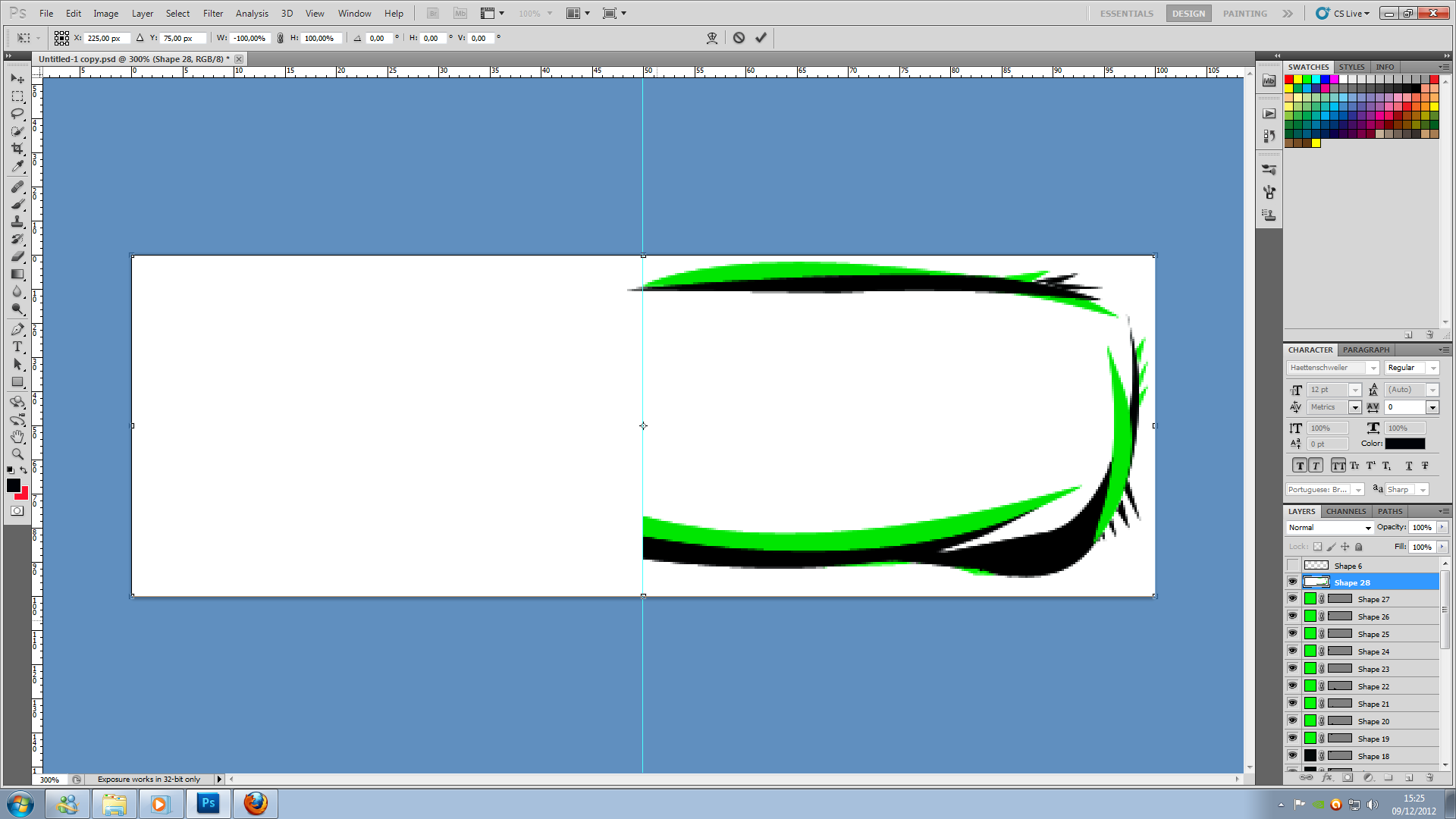Select the Crop tool
1456x819 pixels.
[17, 149]
